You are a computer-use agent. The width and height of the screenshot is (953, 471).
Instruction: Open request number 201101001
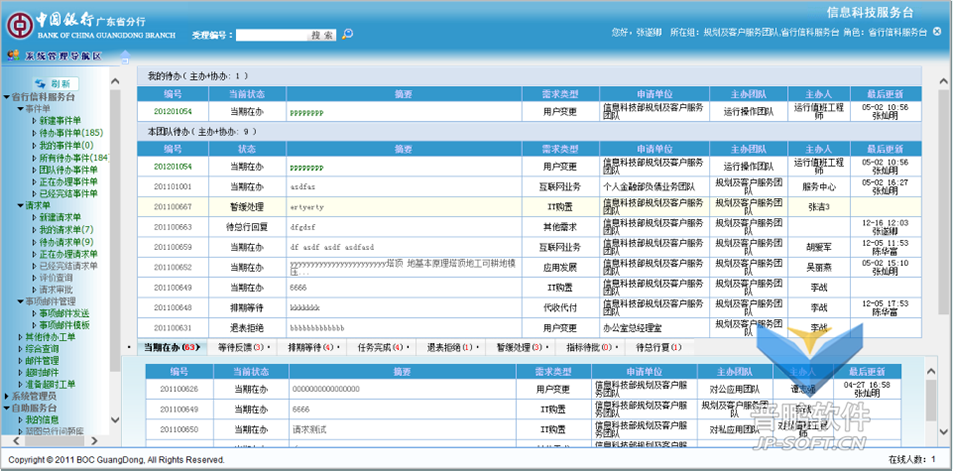click(x=173, y=187)
